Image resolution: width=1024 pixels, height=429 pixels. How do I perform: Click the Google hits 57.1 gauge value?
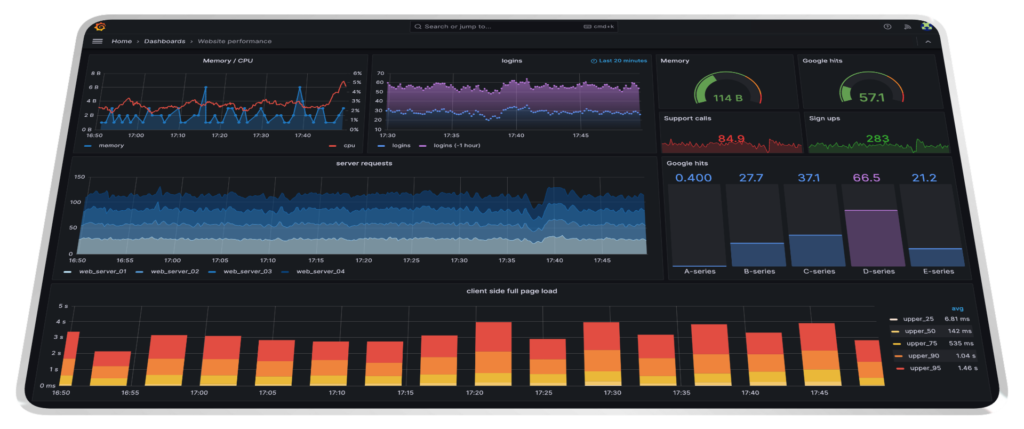coord(871,98)
